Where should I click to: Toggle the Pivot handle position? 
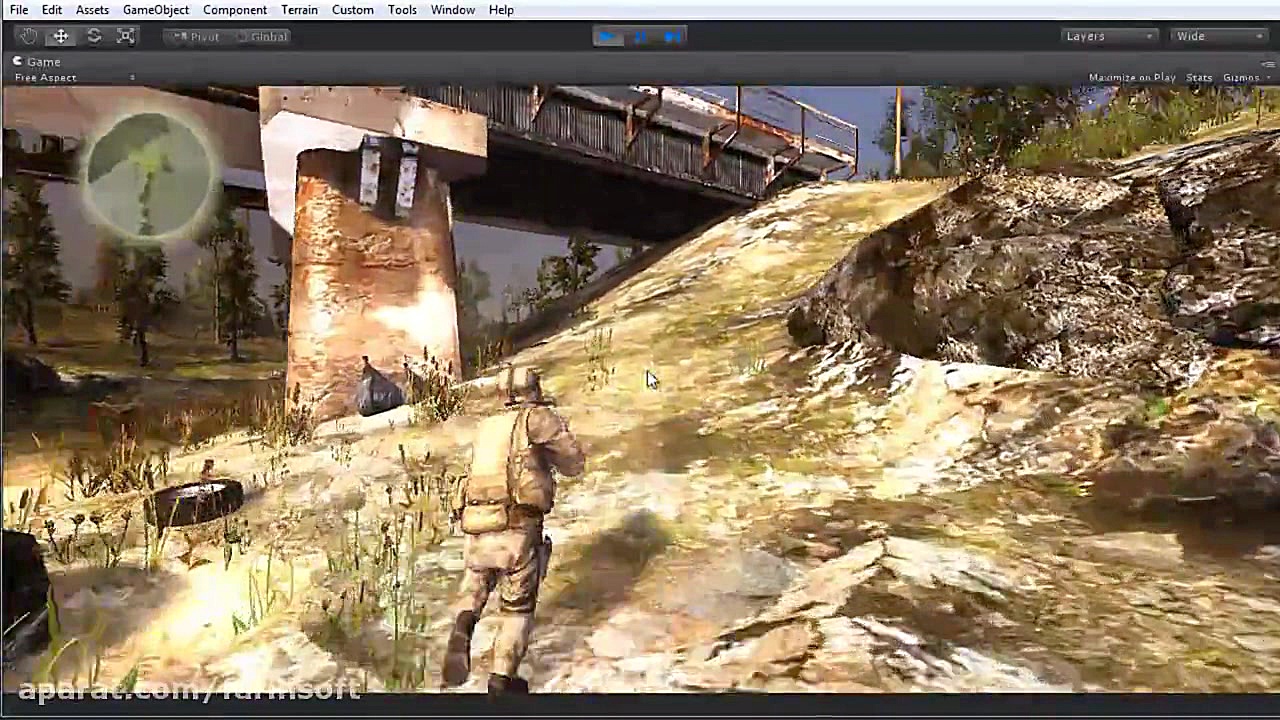point(196,36)
